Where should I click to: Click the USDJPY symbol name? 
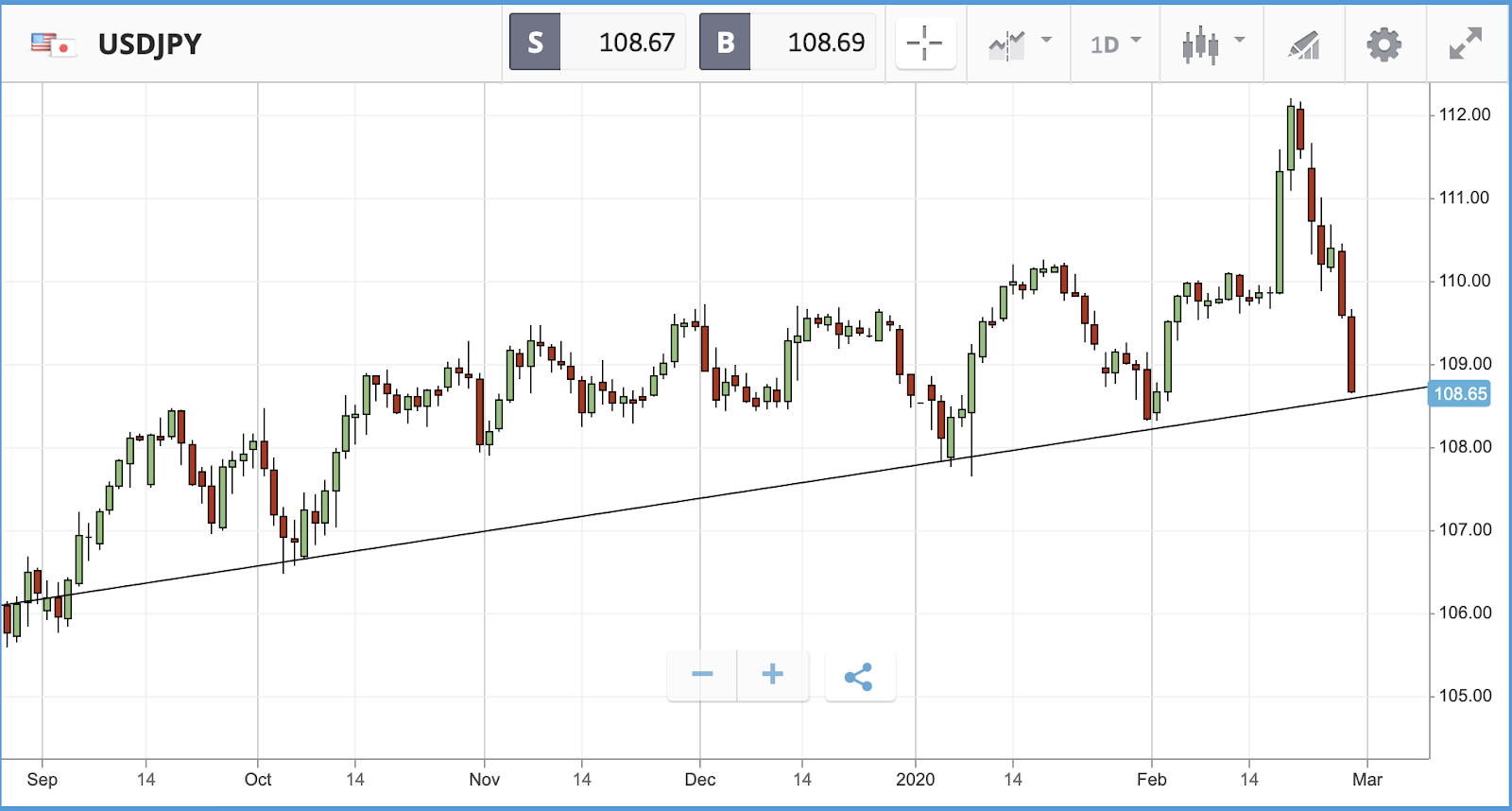(x=149, y=44)
